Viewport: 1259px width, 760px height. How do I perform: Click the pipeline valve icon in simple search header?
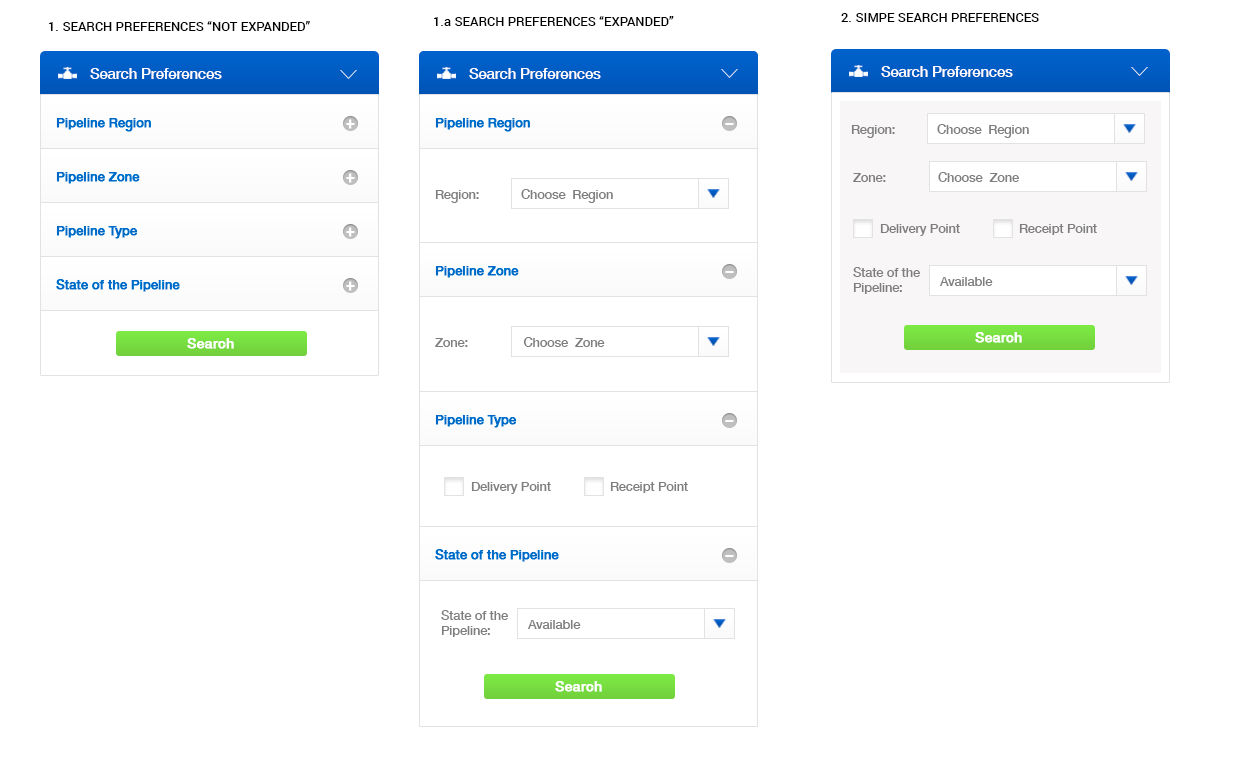(858, 72)
